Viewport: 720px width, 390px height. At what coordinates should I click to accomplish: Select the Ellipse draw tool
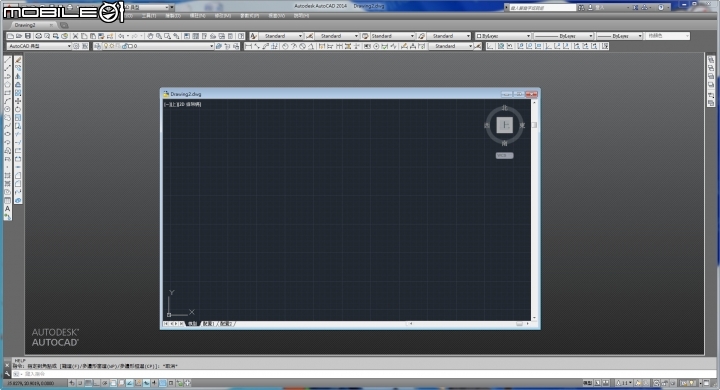[x=7, y=134]
